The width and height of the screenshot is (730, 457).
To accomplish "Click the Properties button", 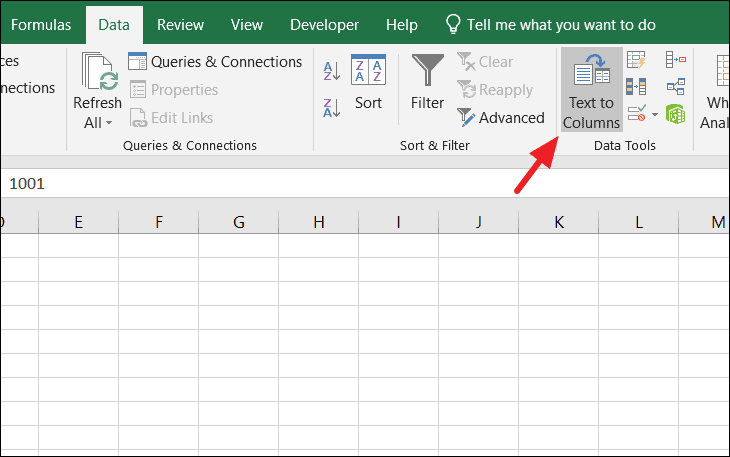I will click(174, 89).
